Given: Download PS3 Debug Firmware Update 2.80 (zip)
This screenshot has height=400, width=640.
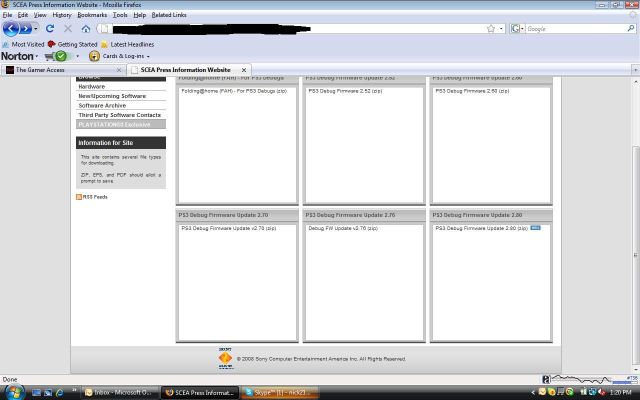Looking at the screenshot, I should (x=482, y=228).
